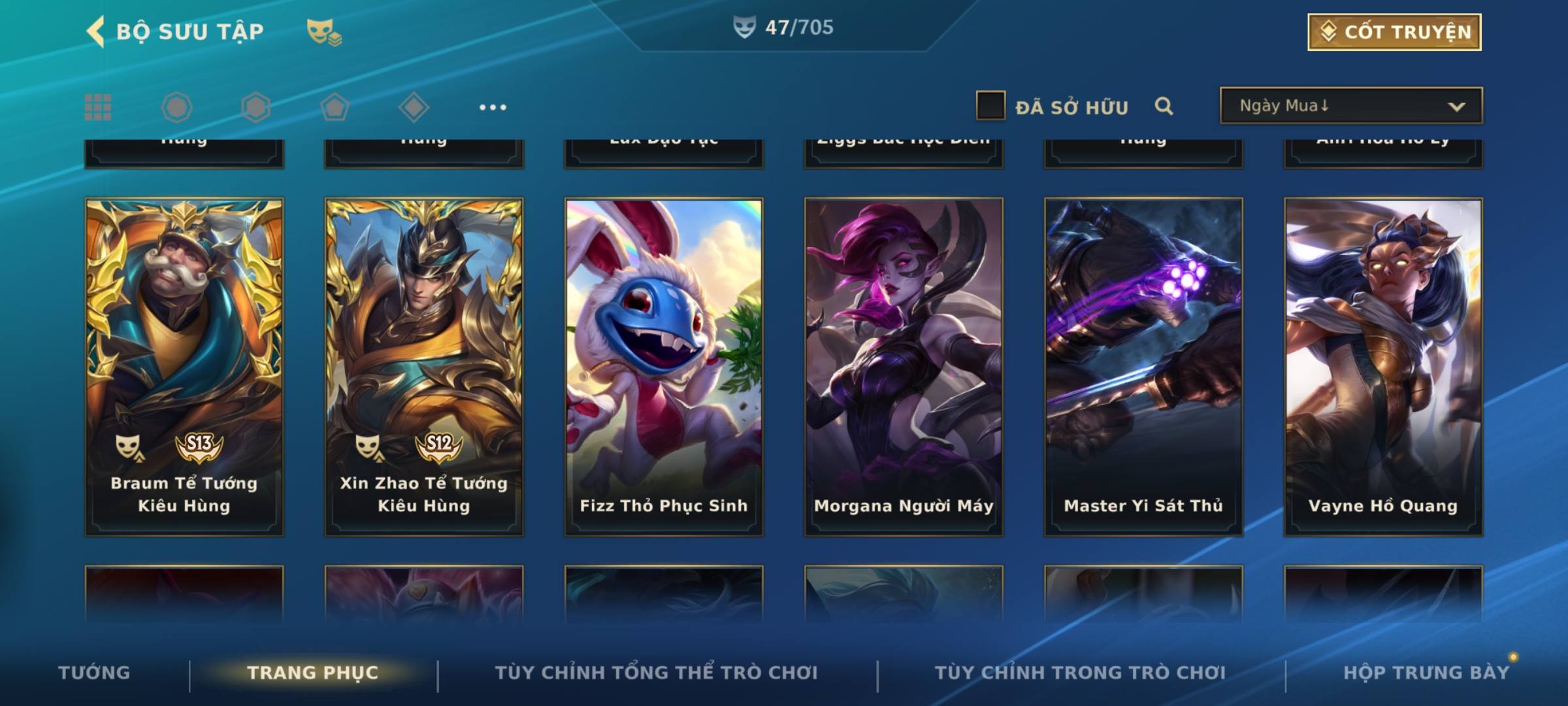The width and height of the screenshot is (1568, 706).
Task: Open the Cốt Truyện button
Action: 1394,32
